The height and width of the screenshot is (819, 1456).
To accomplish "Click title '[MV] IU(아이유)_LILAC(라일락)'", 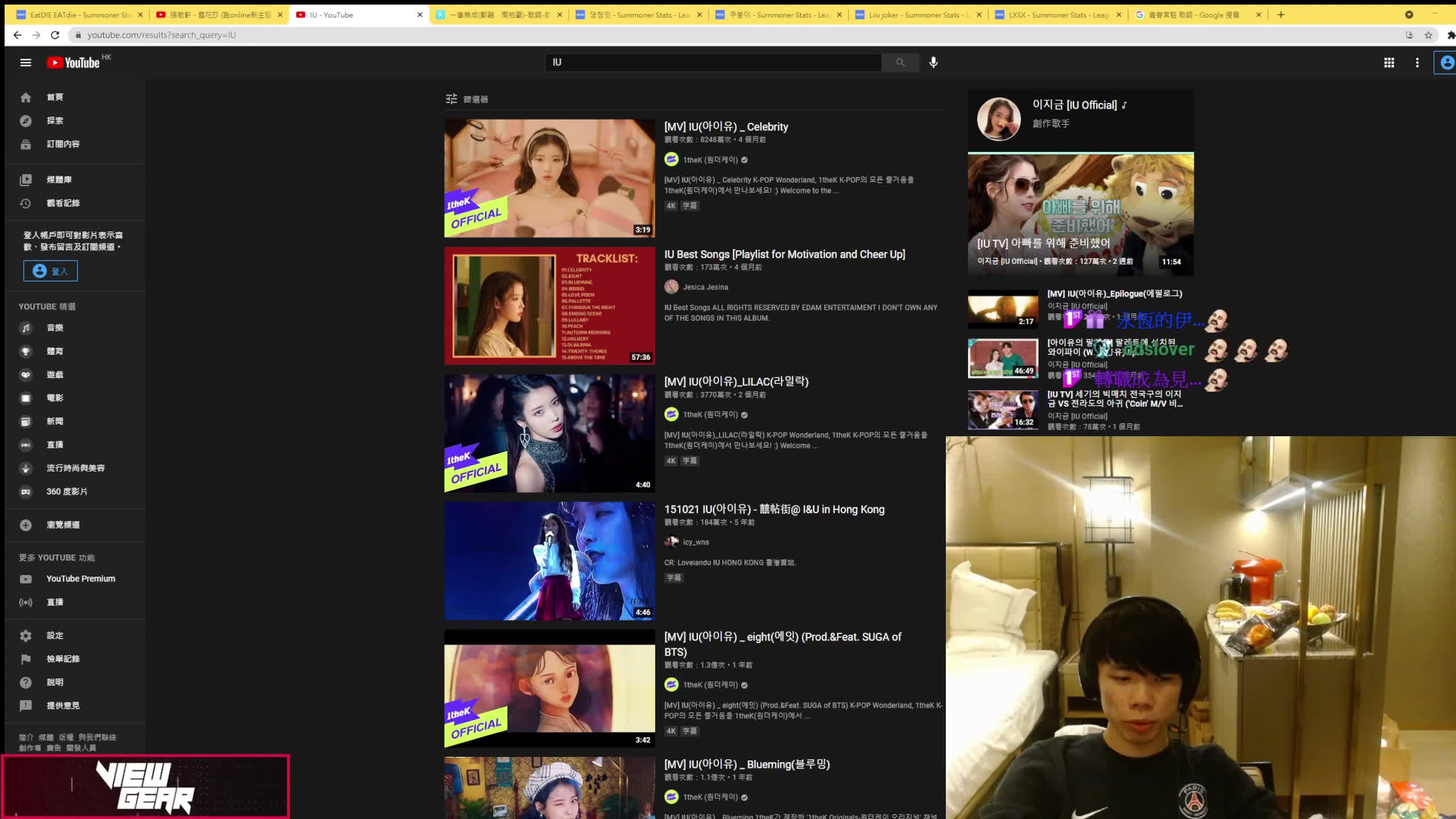I will (x=737, y=381).
